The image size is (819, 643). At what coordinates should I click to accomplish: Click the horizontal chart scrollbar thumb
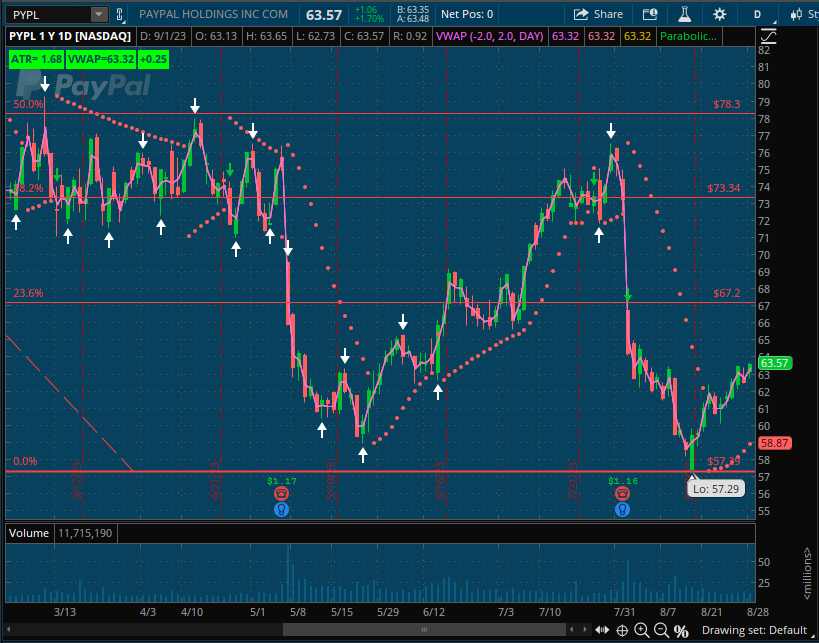(x=424, y=630)
